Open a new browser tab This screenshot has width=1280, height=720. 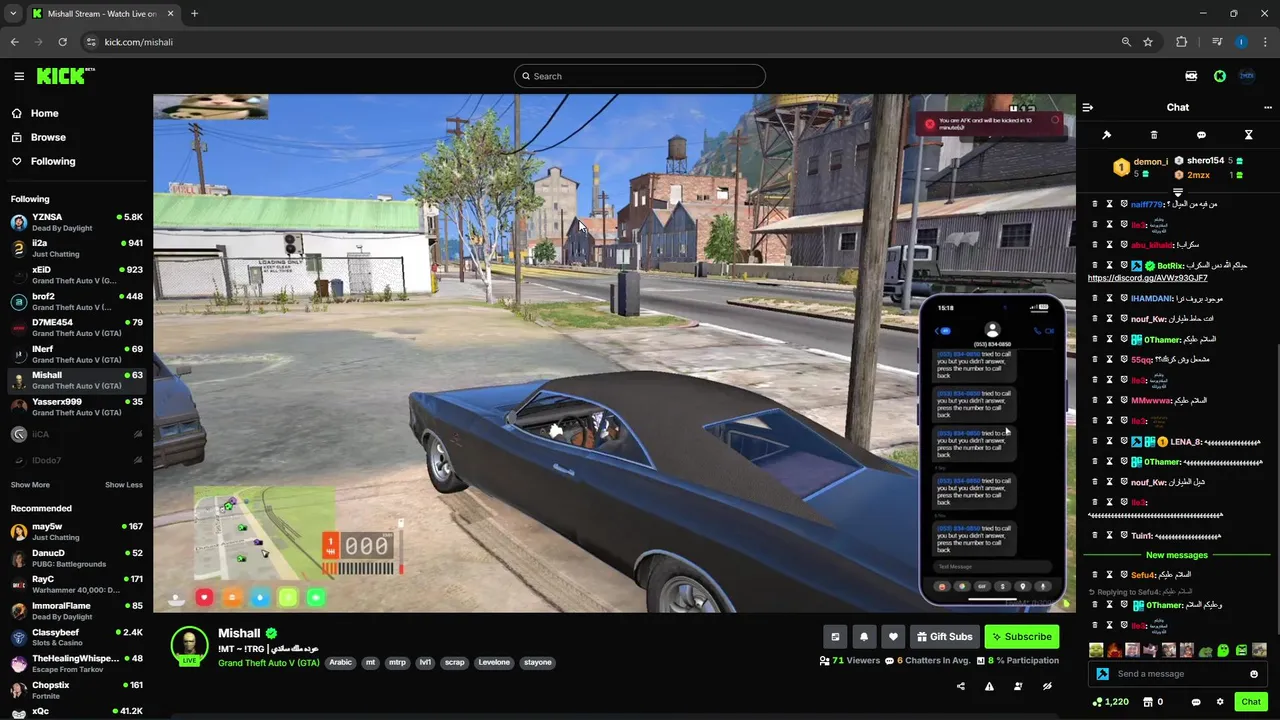[194, 13]
